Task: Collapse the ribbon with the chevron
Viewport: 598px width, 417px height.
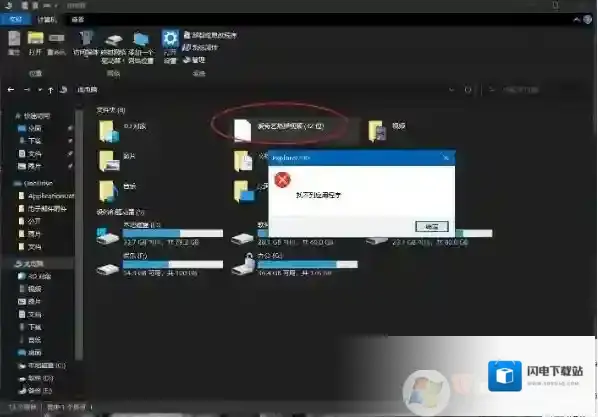Action: 577,19
